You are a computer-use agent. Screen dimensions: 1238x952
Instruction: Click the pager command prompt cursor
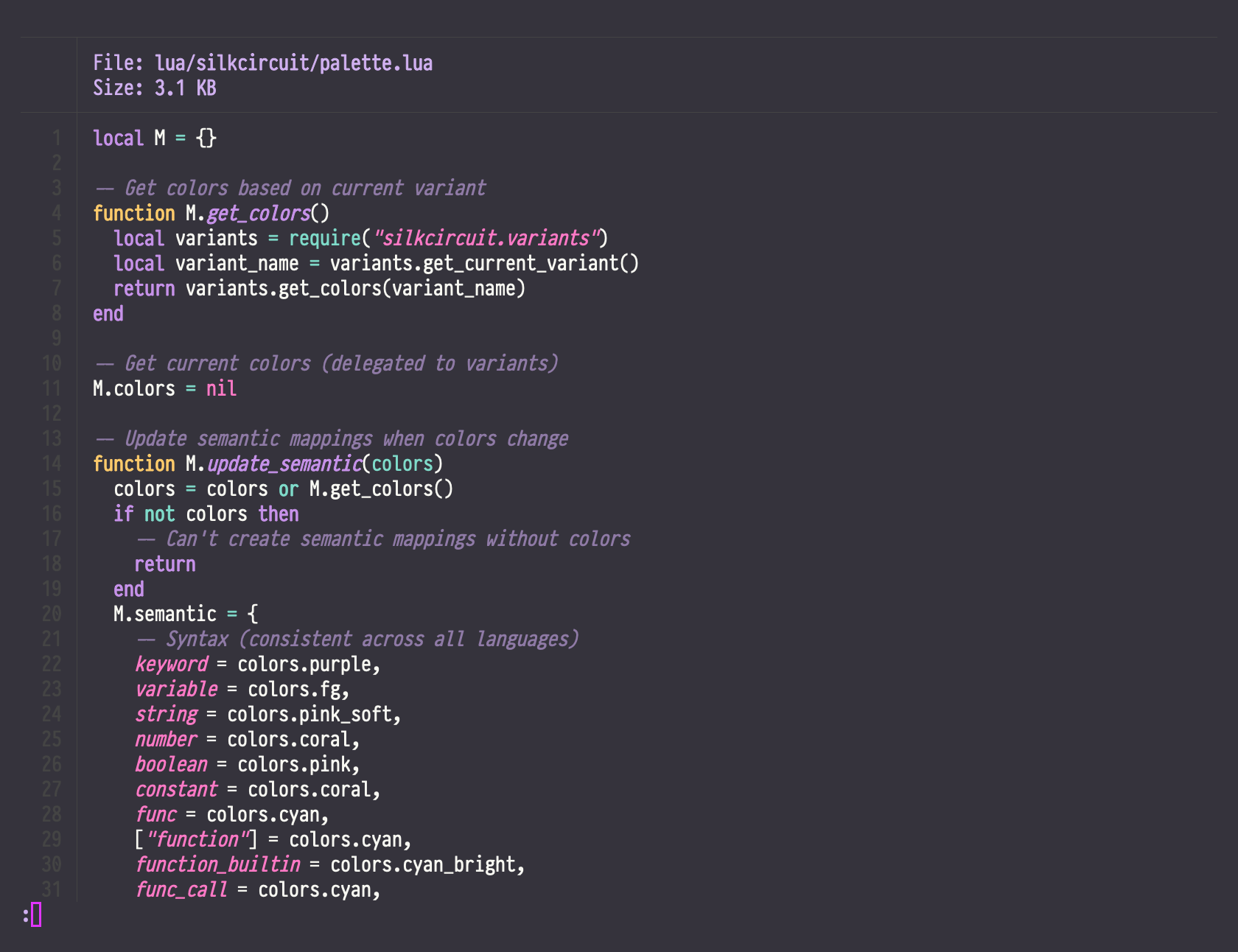[x=36, y=915]
